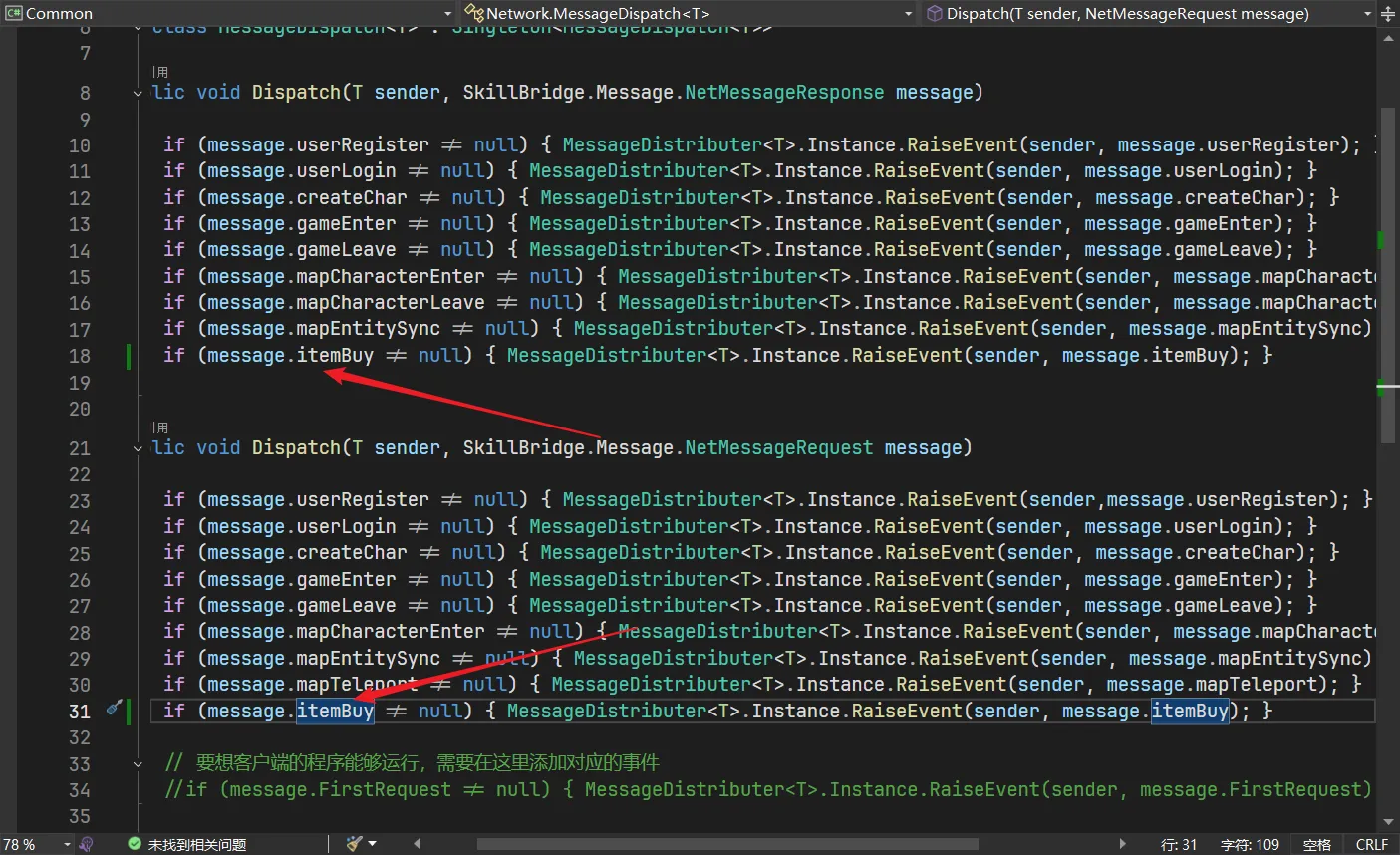Click the screwdriver quick actions icon on line 31
Viewport: 1400px width, 855px height.
click(x=114, y=709)
